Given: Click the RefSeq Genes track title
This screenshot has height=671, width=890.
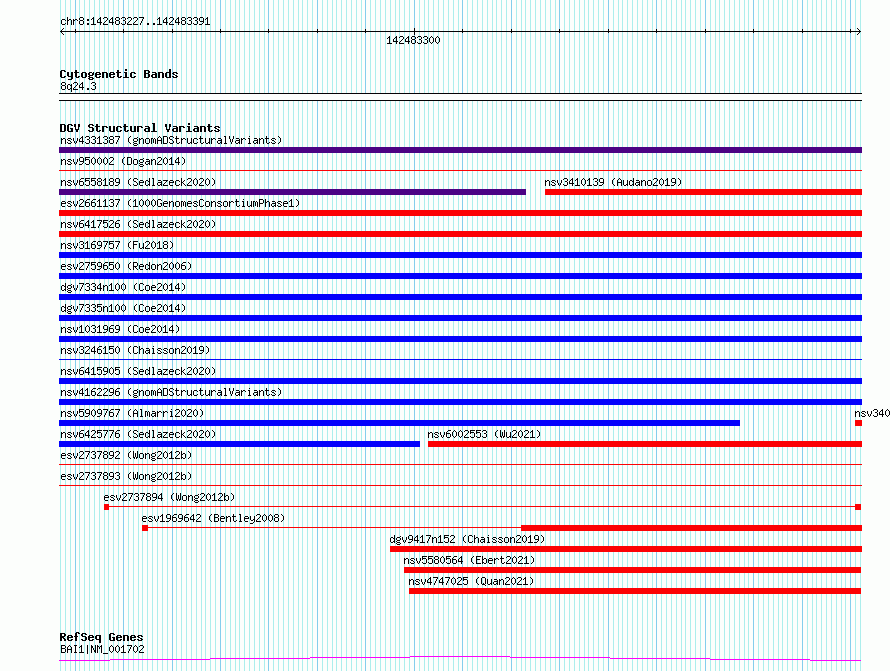Looking at the screenshot, I should tap(101, 637).
